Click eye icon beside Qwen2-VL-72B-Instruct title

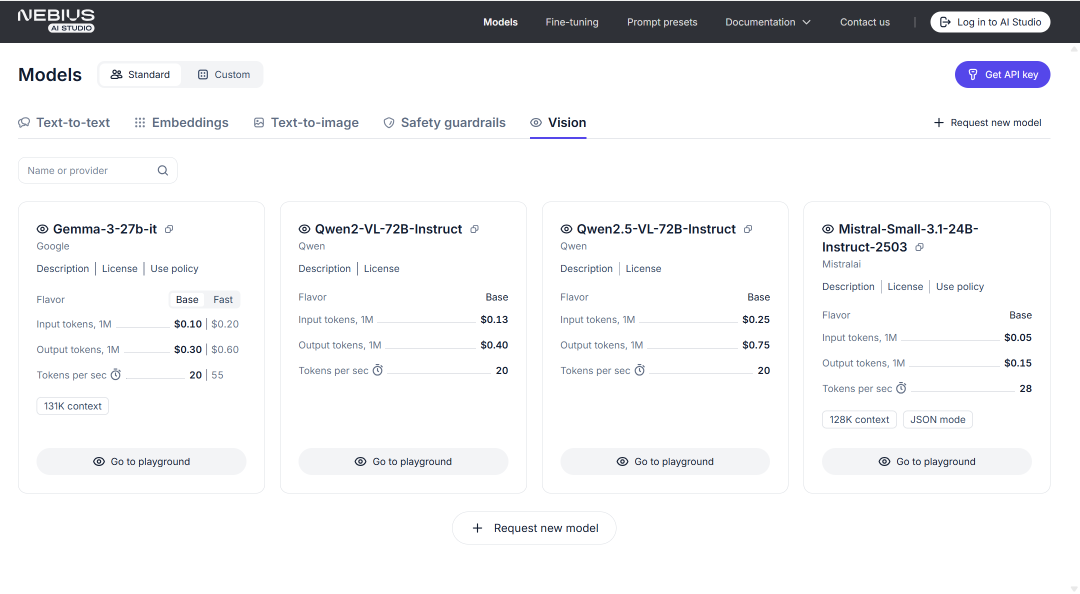coord(304,229)
